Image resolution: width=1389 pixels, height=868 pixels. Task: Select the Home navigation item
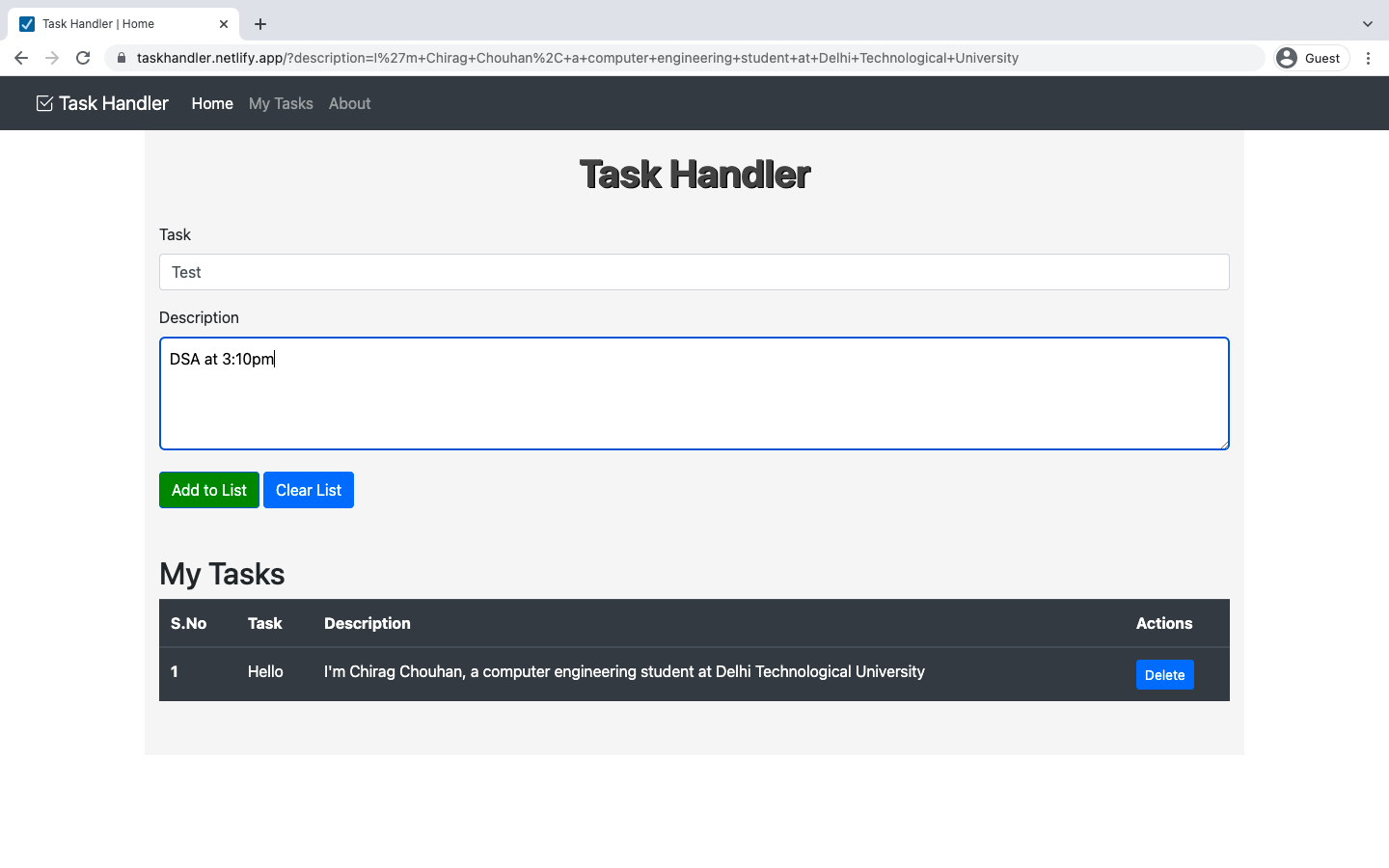pyautogui.click(x=212, y=103)
